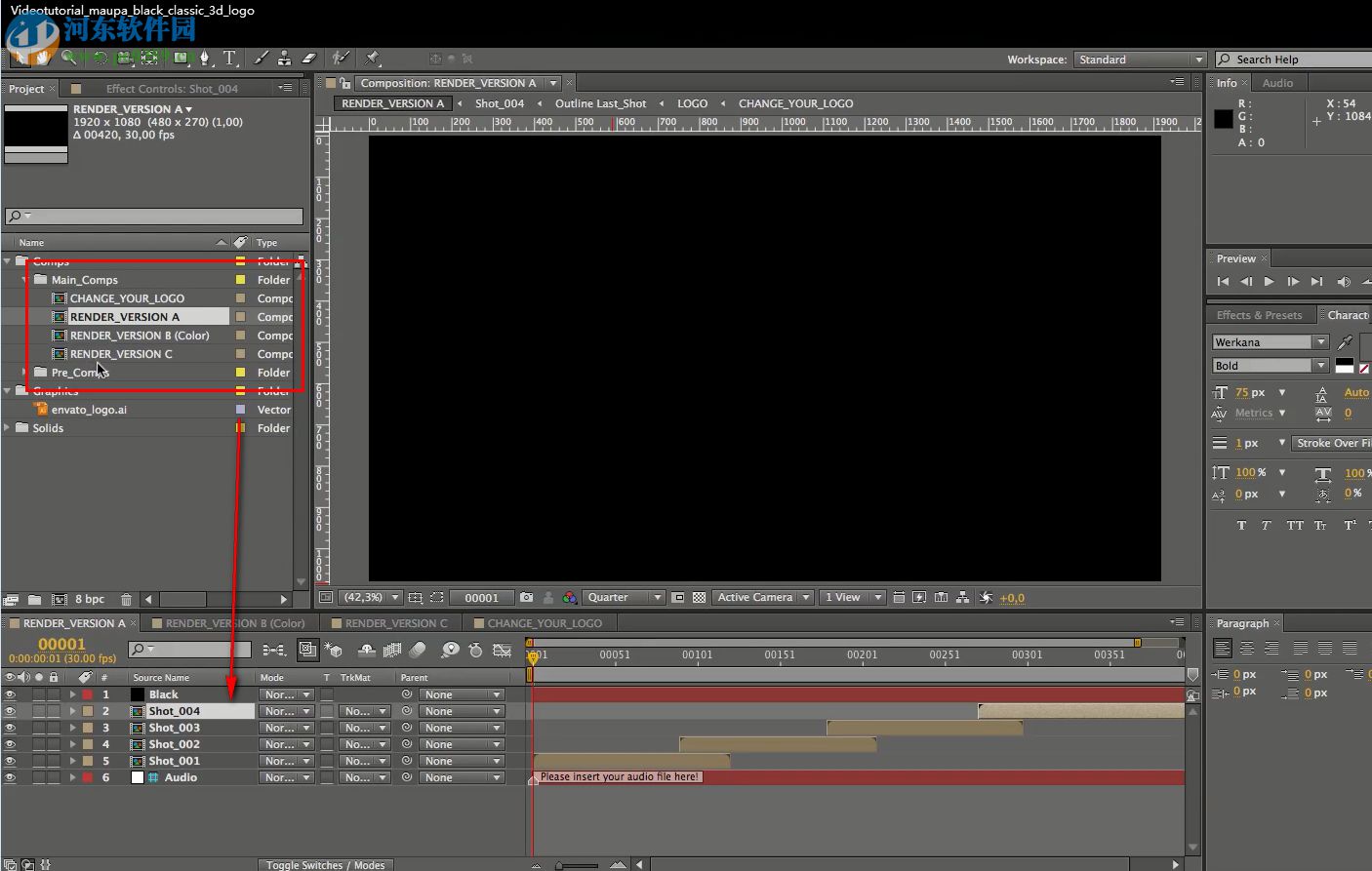The width and height of the screenshot is (1372, 871).
Task: Toggle the transparency grid in viewer
Action: tap(699, 598)
